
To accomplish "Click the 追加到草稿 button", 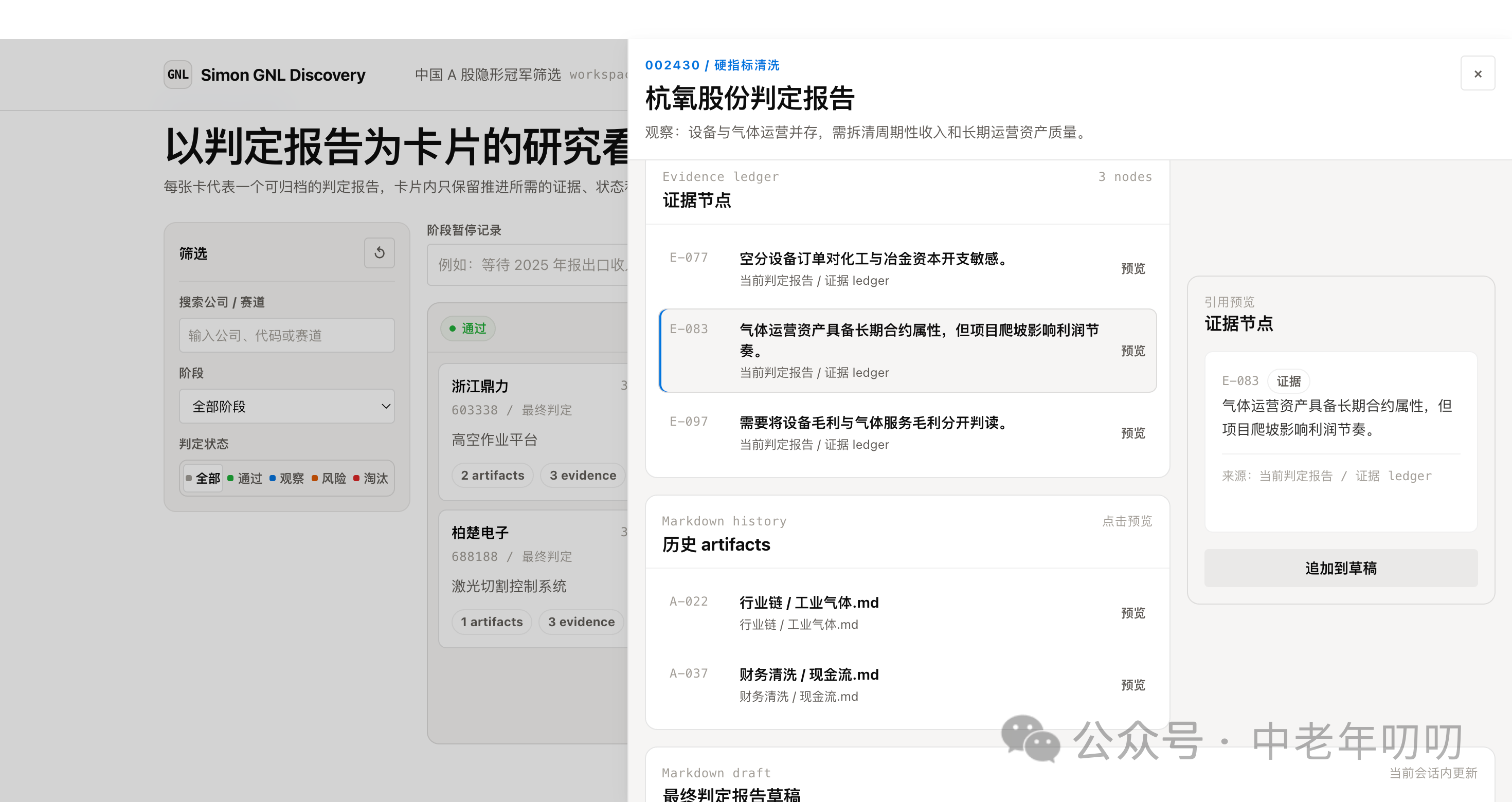I will (1341, 568).
